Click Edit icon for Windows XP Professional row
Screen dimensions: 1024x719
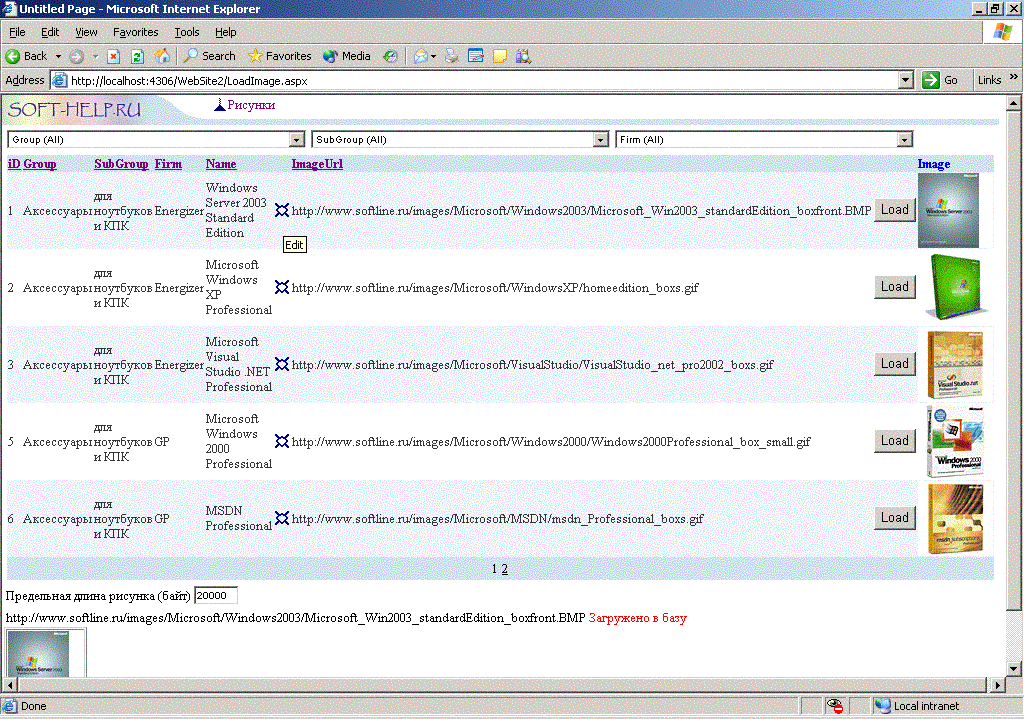pos(281,287)
